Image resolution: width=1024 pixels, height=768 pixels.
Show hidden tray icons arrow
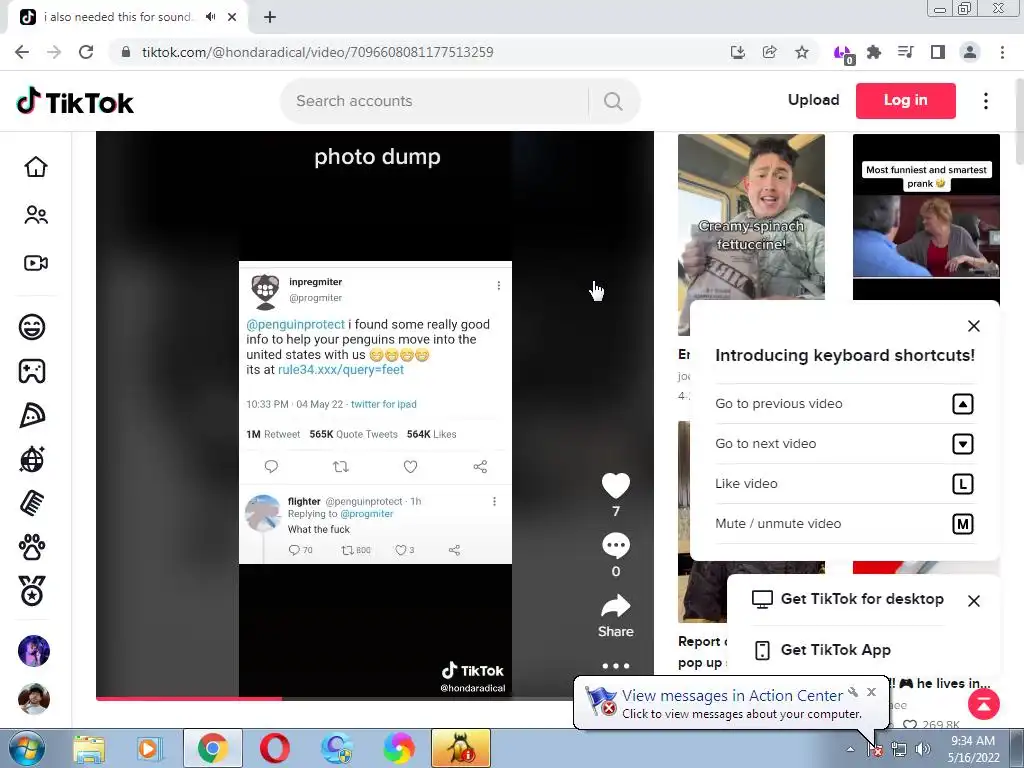[850, 750]
